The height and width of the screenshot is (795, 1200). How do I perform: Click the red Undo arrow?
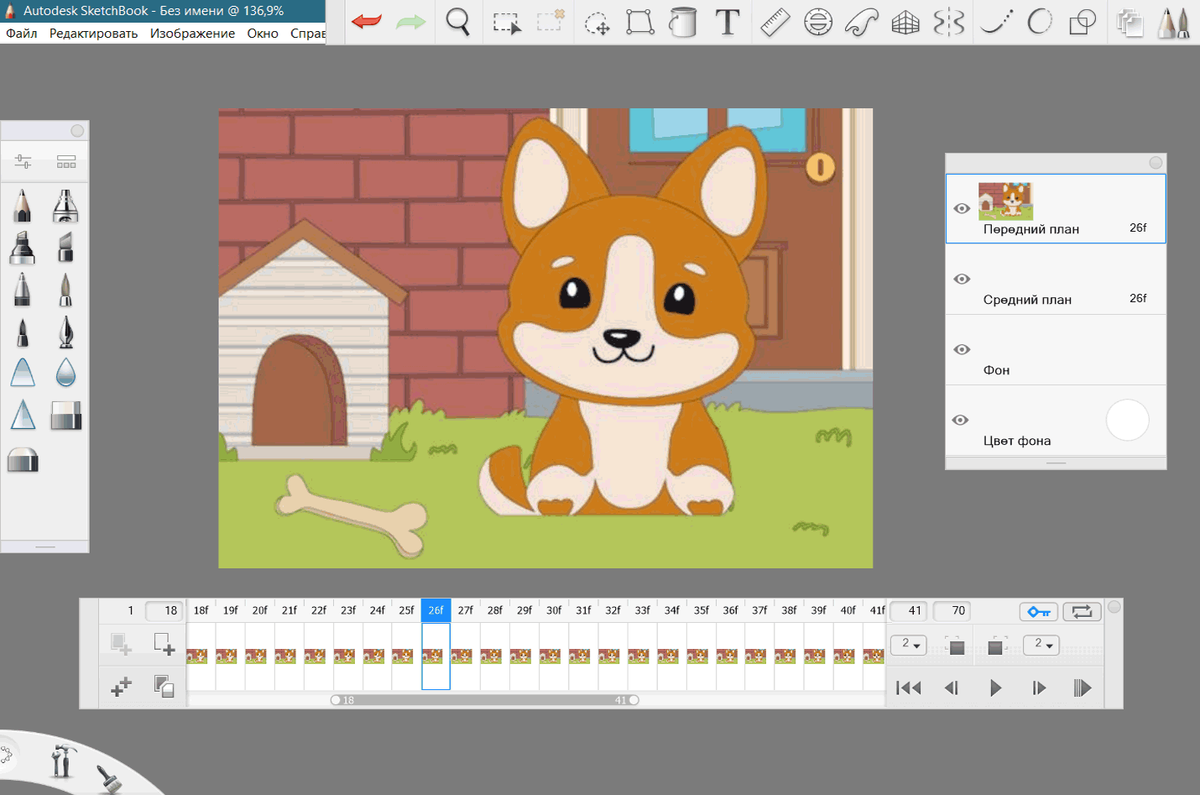366,22
